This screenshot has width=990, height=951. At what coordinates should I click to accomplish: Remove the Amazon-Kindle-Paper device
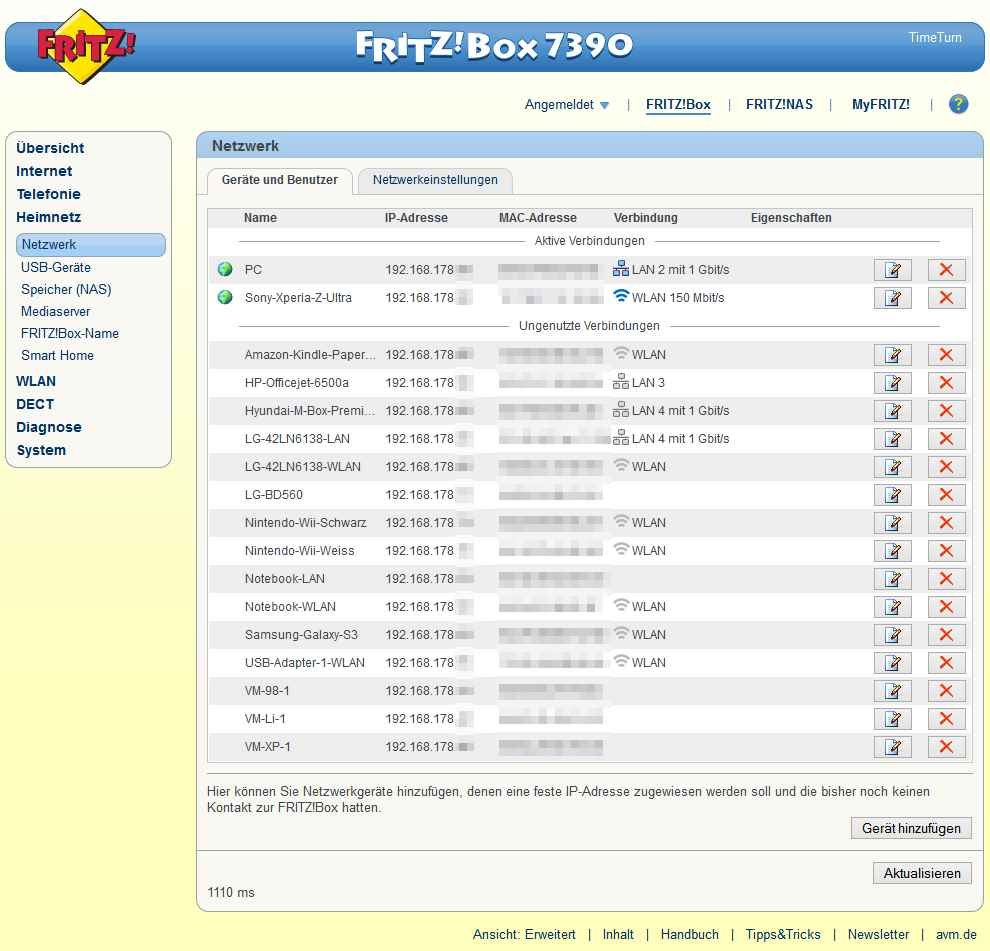(x=946, y=354)
